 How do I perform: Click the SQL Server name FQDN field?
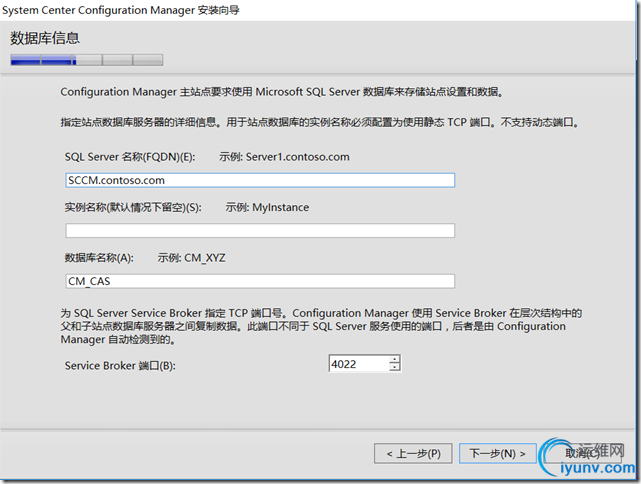pos(260,180)
